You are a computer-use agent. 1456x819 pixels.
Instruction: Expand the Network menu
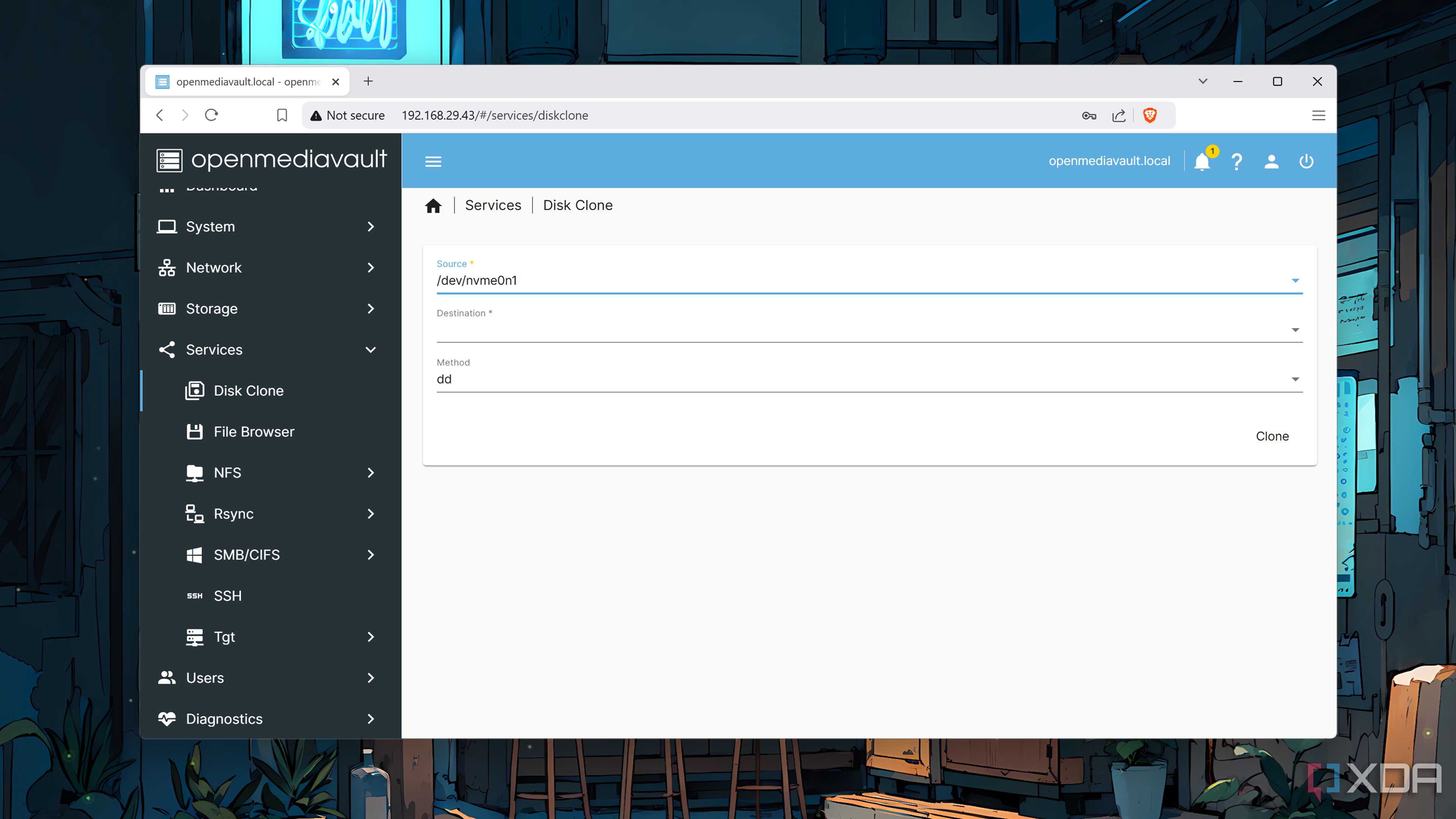click(x=271, y=267)
